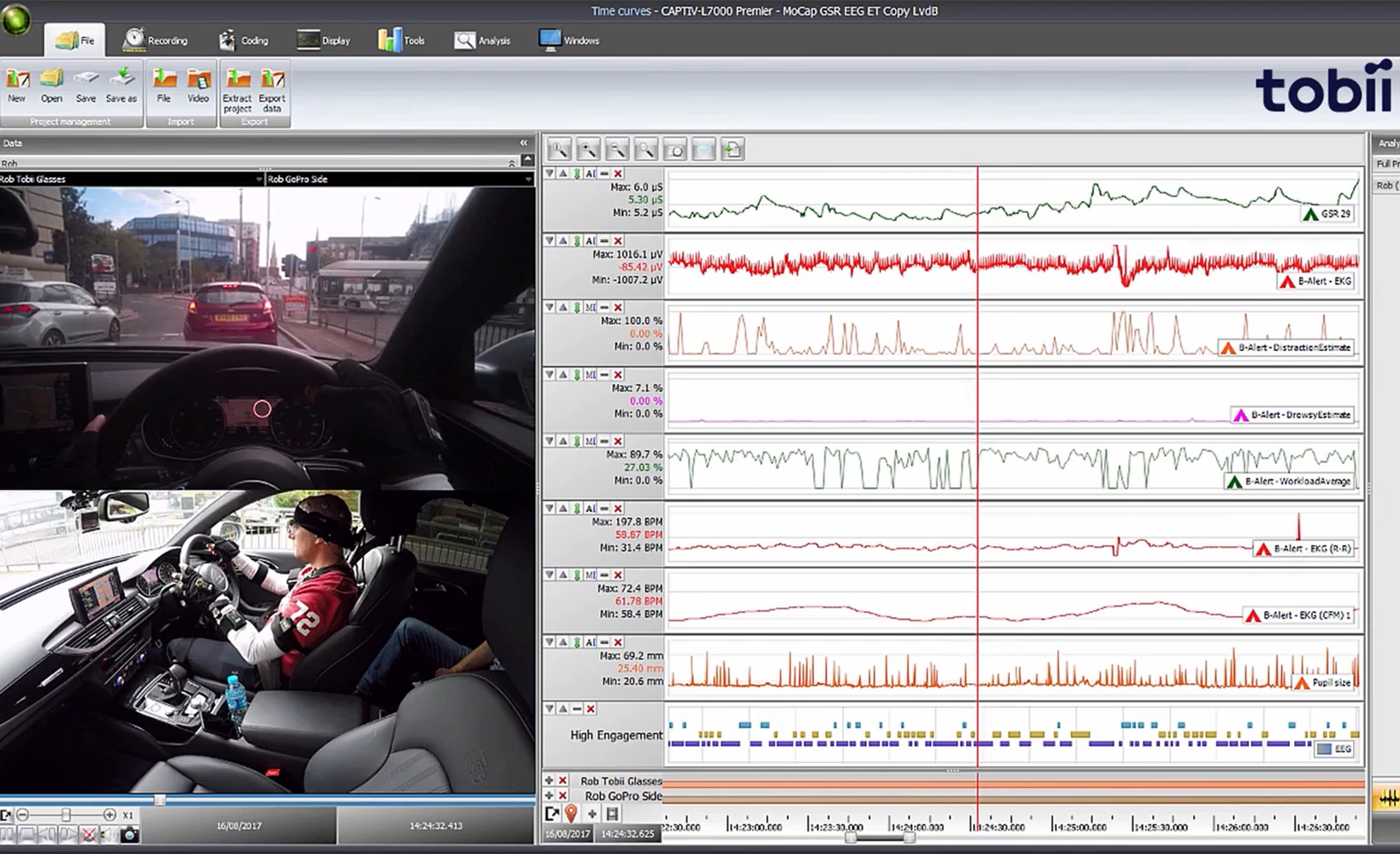Click the orange location marker icon

(x=571, y=814)
